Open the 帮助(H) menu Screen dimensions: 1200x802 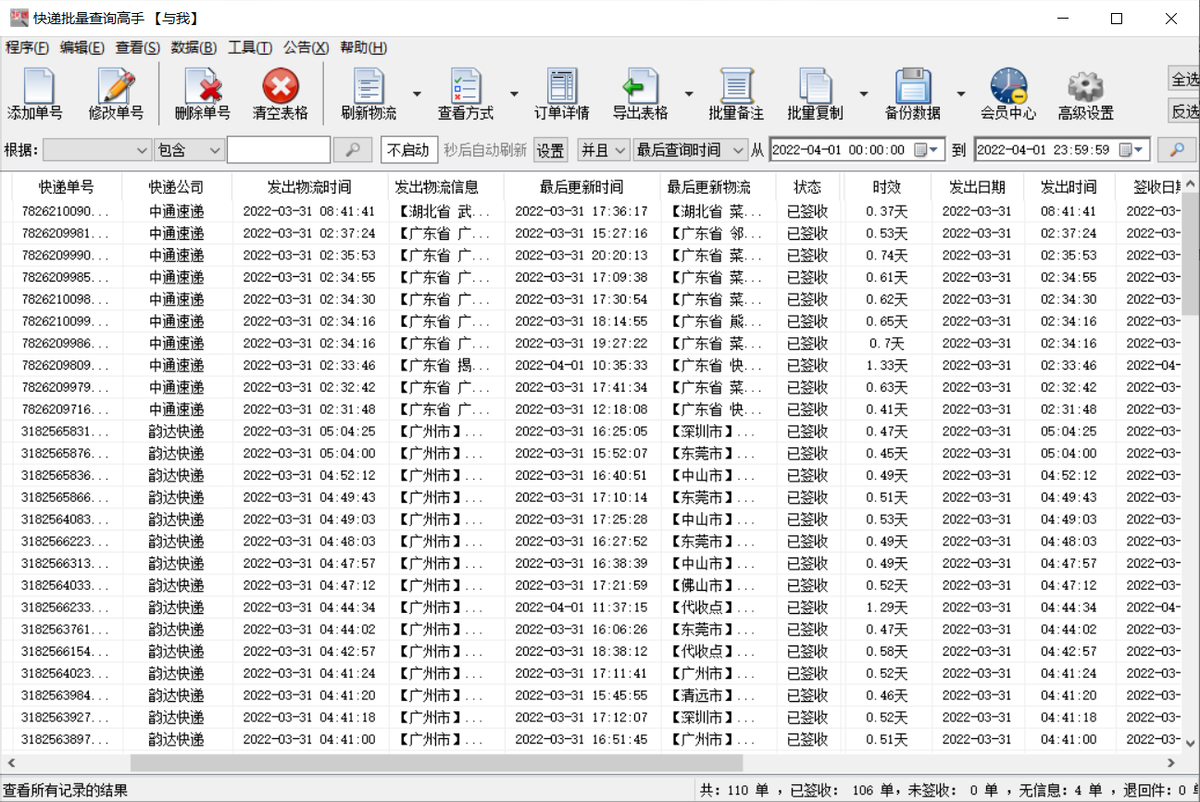[364, 47]
